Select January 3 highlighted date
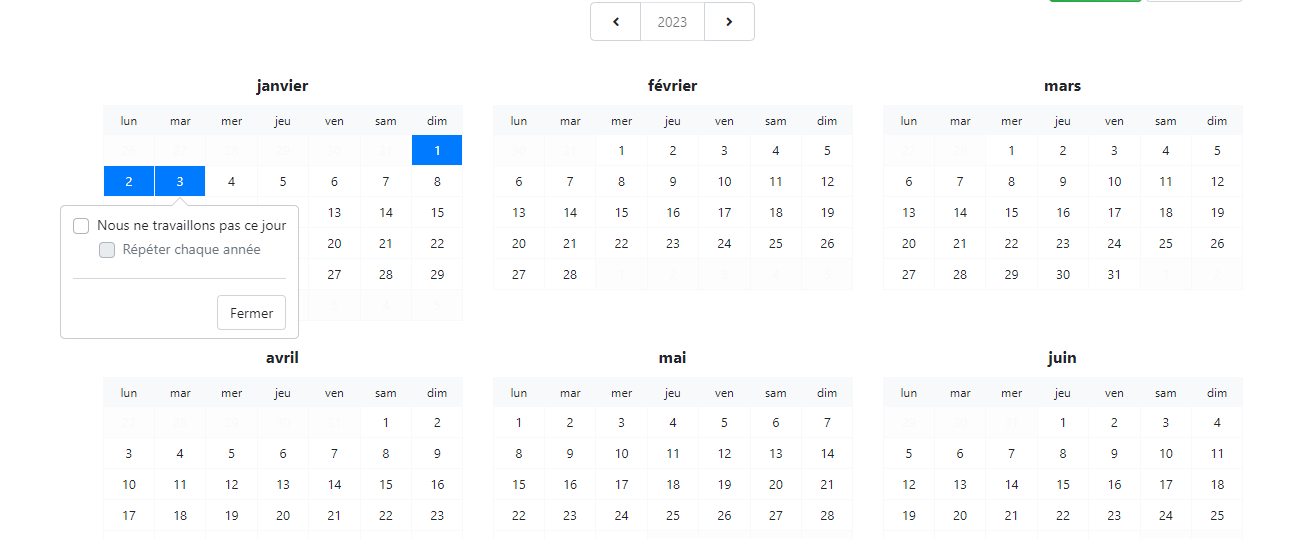 (x=180, y=182)
